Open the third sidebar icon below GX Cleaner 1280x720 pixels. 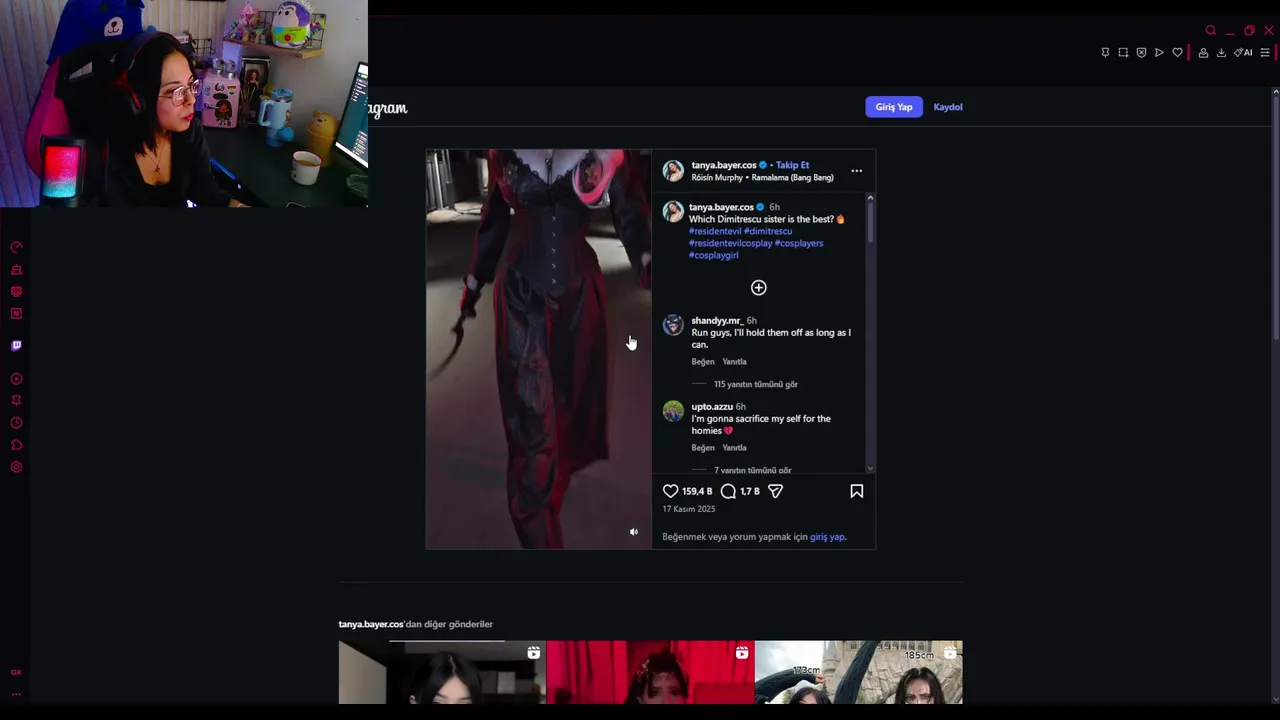pyautogui.click(x=16, y=291)
